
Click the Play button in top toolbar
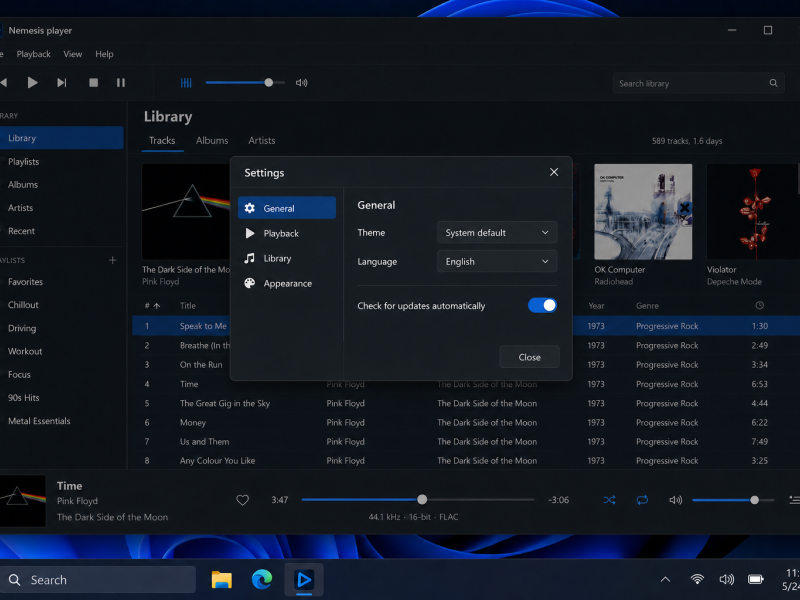point(32,83)
